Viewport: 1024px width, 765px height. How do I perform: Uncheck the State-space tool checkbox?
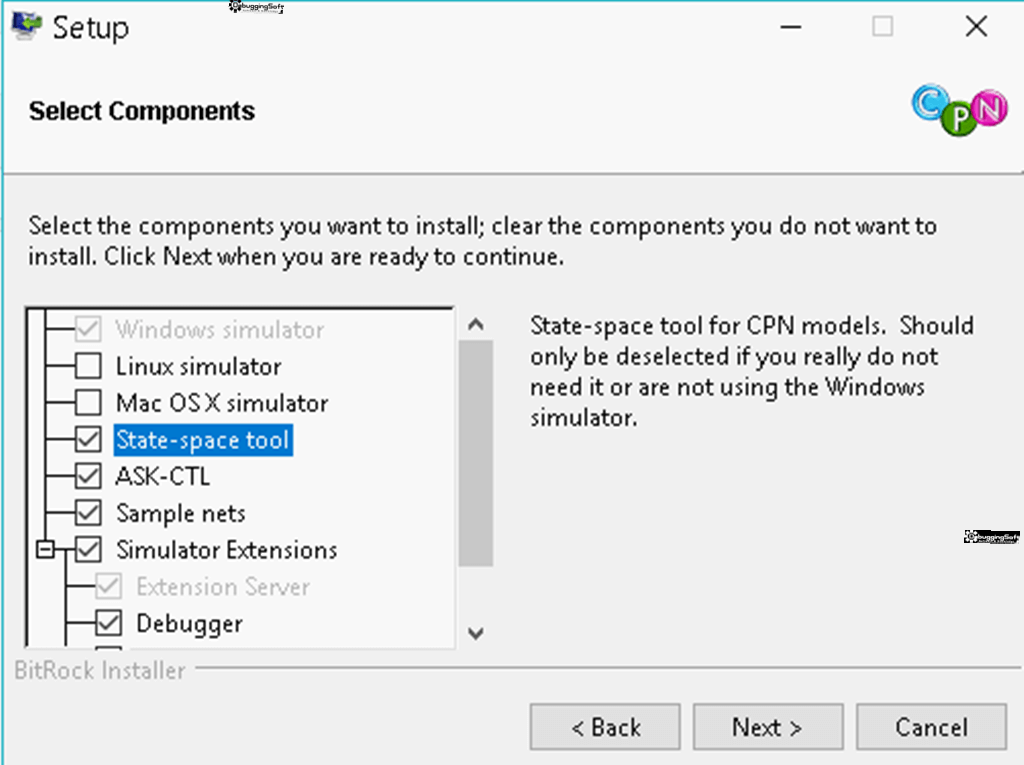(x=88, y=440)
